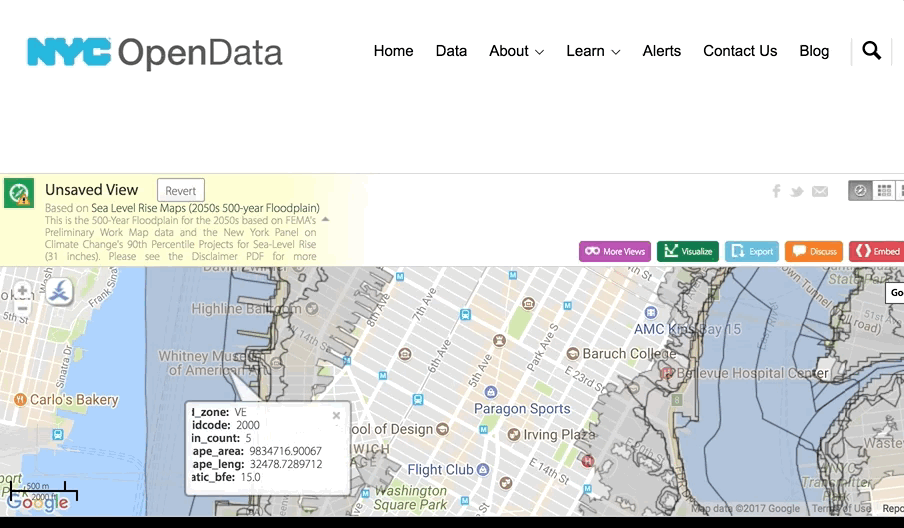Expand the About dropdown menu
904x528 pixels.
tap(517, 51)
